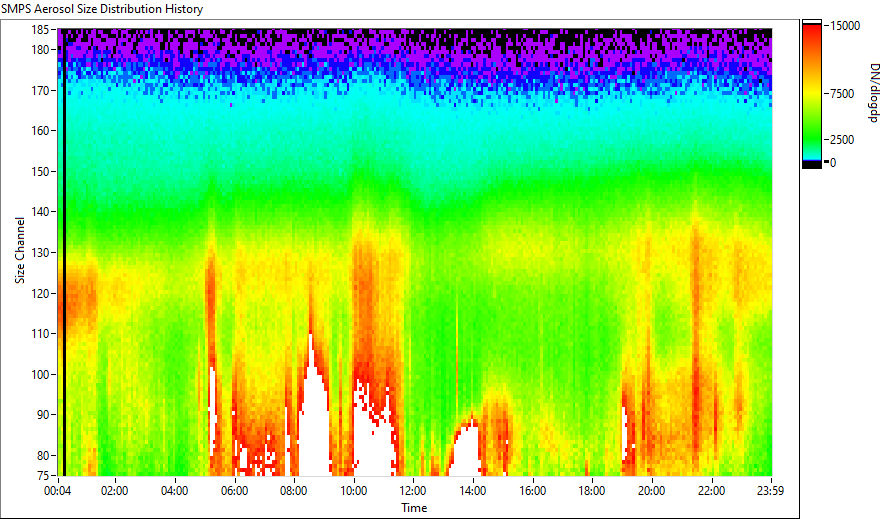
Task: Click the 18:00 time axis label
Action: pos(592,491)
